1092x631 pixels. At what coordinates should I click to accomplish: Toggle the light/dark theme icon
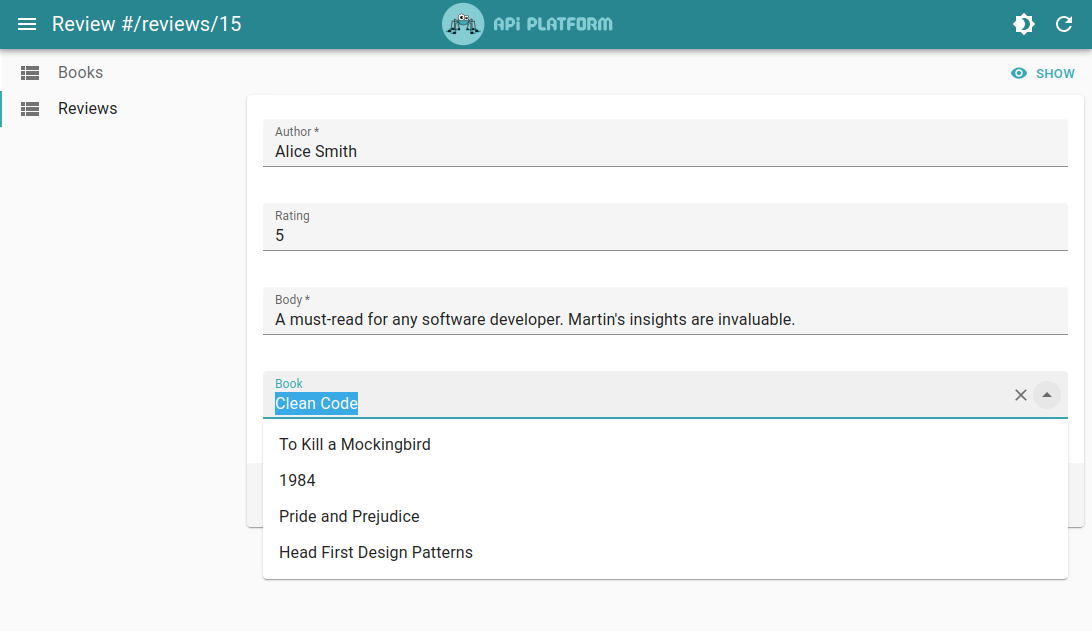coord(1024,24)
